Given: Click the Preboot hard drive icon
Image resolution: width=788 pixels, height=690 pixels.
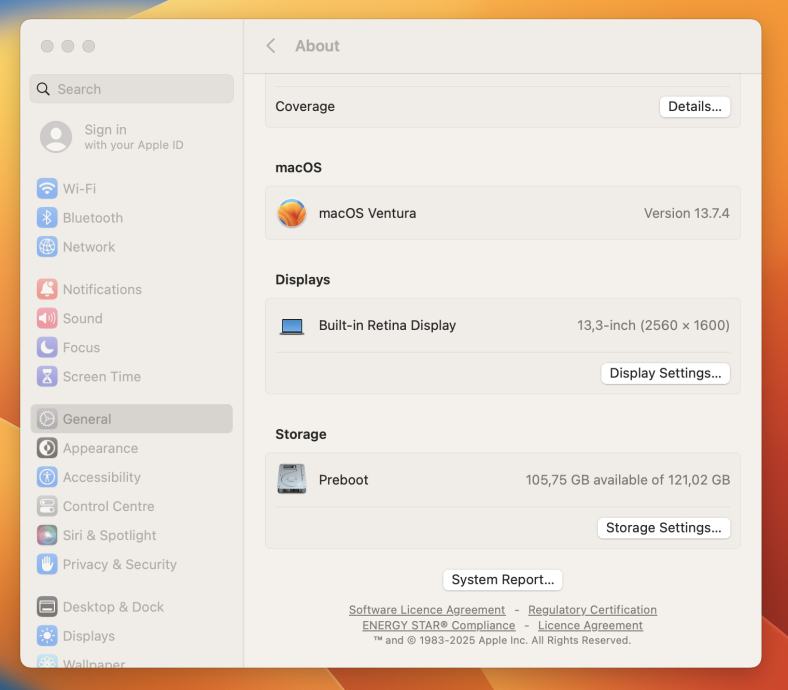Looking at the screenshot, I should (291, 479).
